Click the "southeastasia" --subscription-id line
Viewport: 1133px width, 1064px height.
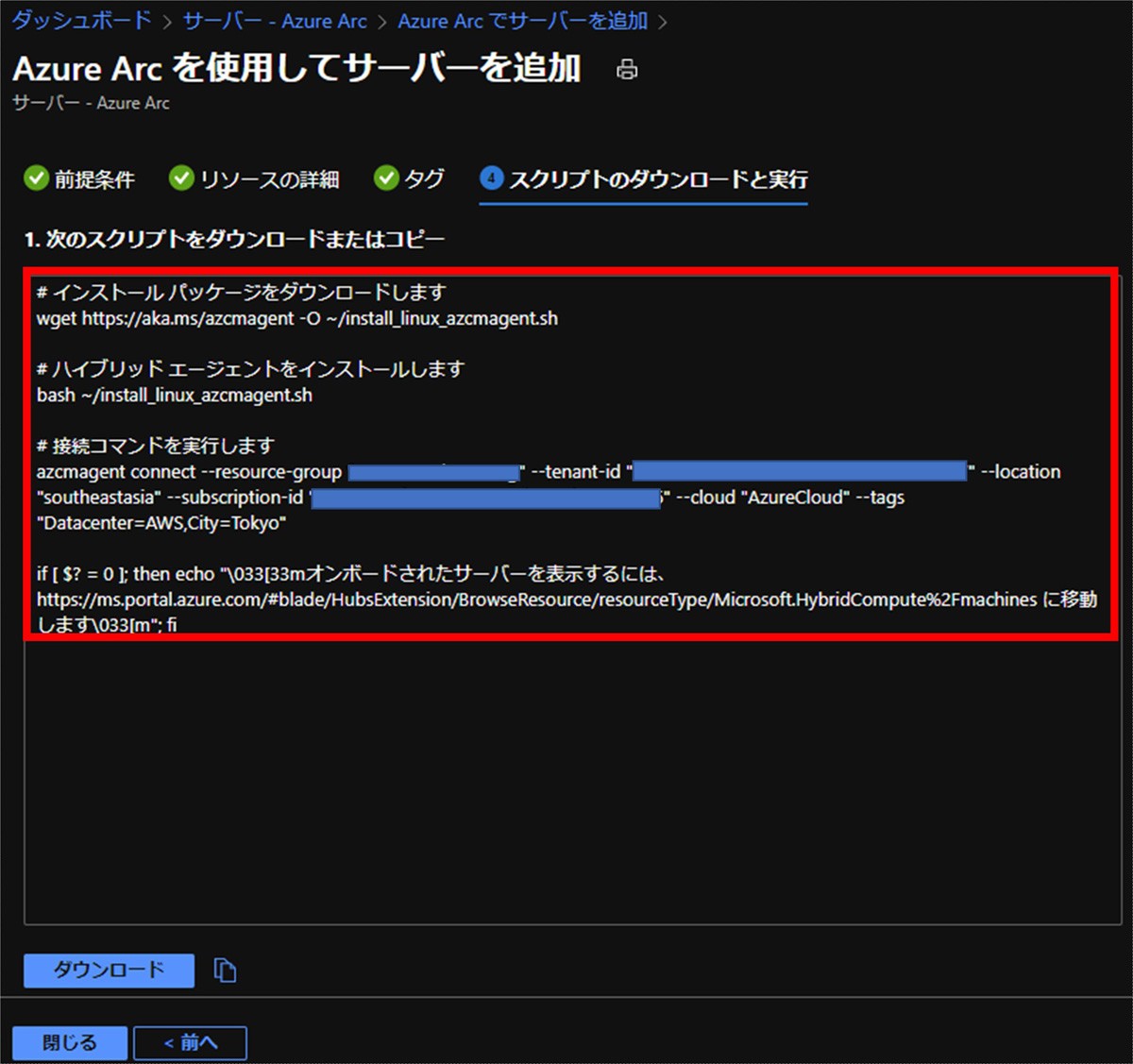pos(470,498)
